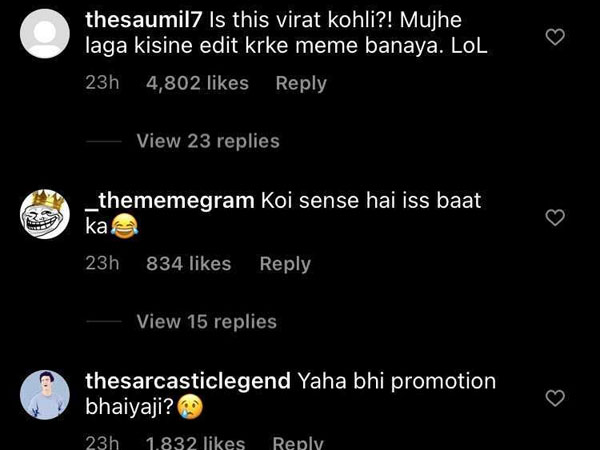Reply to _thememegram's comment
The width and height of the screenshot is (600, 450).
pyautogui.click(x=285, y=264)
